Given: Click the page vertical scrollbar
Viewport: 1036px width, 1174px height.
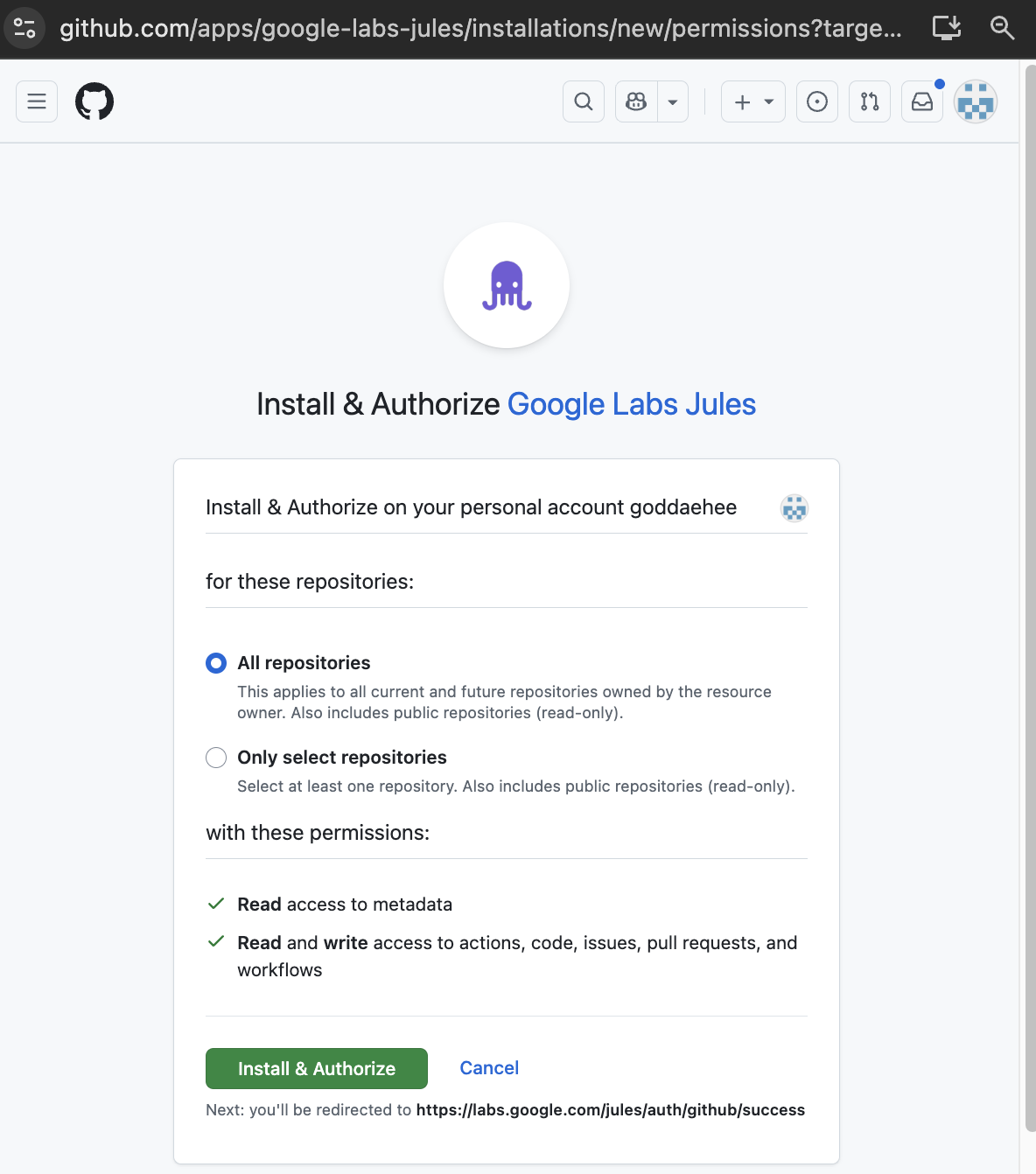Looking at the screenshot, I should 1030,598.
